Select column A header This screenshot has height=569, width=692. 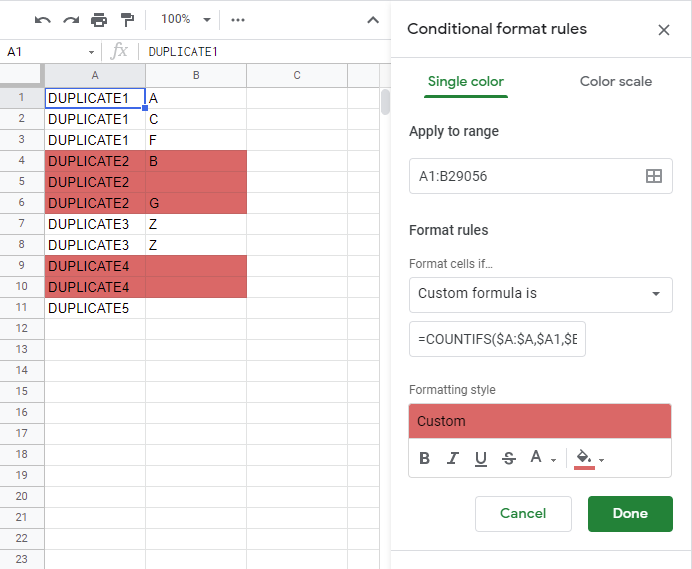95,75
